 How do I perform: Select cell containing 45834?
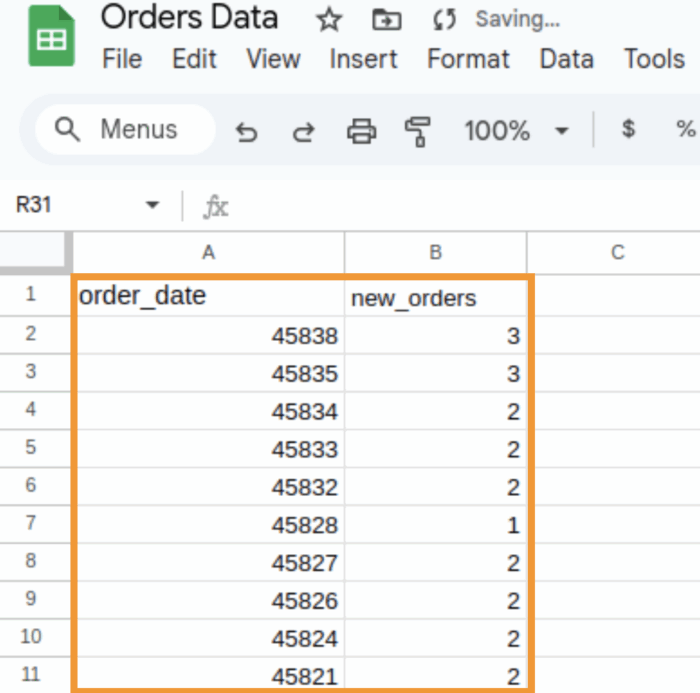pyautogui.click(x=210, y=411)
